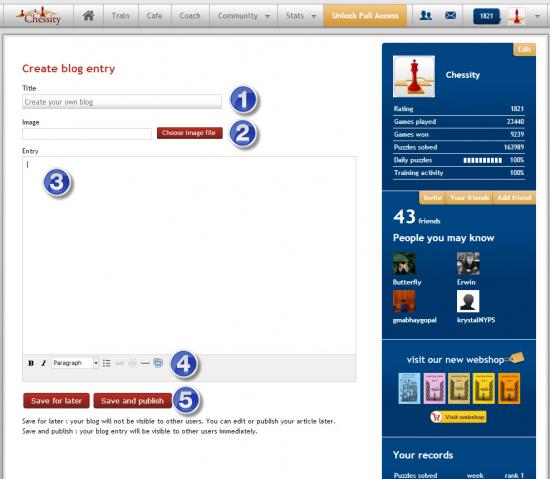Viewport: 550px width, 479px height.
Task: Toggle bold in the entry editor
Action: [31, 363]
